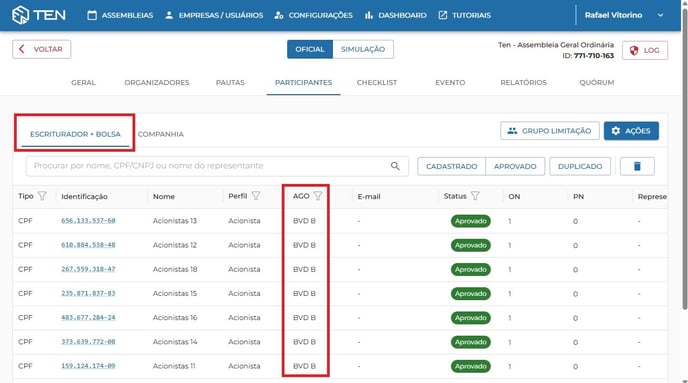
Task: Open the Status column filter icon
Action: [x=475, y=196]
